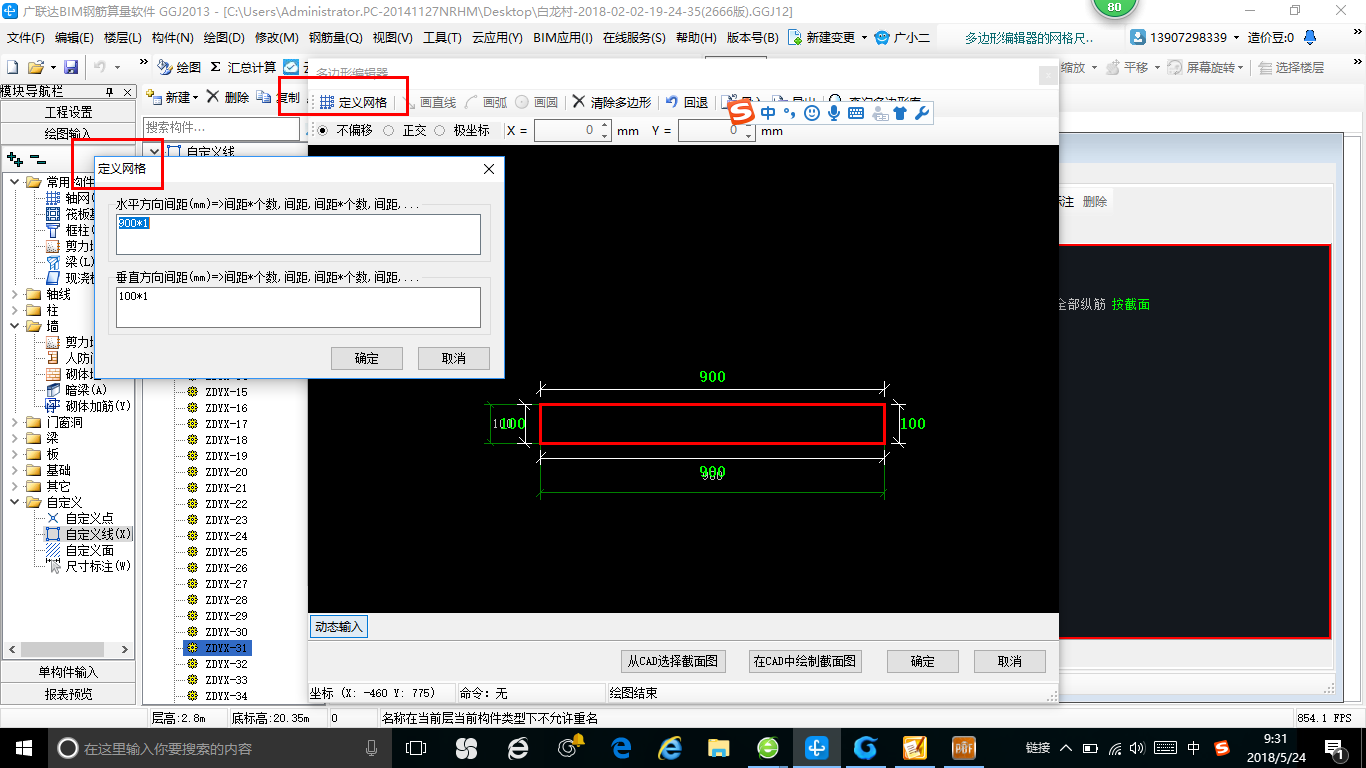This screenshot has width=1366, height=768.
Task: Select the 画圆 draw circle tool
Action: click(537, 102)
